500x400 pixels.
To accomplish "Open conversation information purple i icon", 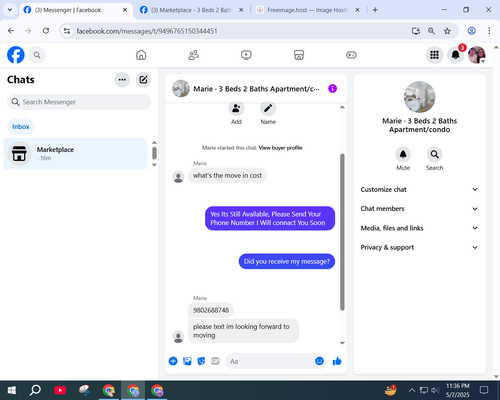I will tap(332, 89).
